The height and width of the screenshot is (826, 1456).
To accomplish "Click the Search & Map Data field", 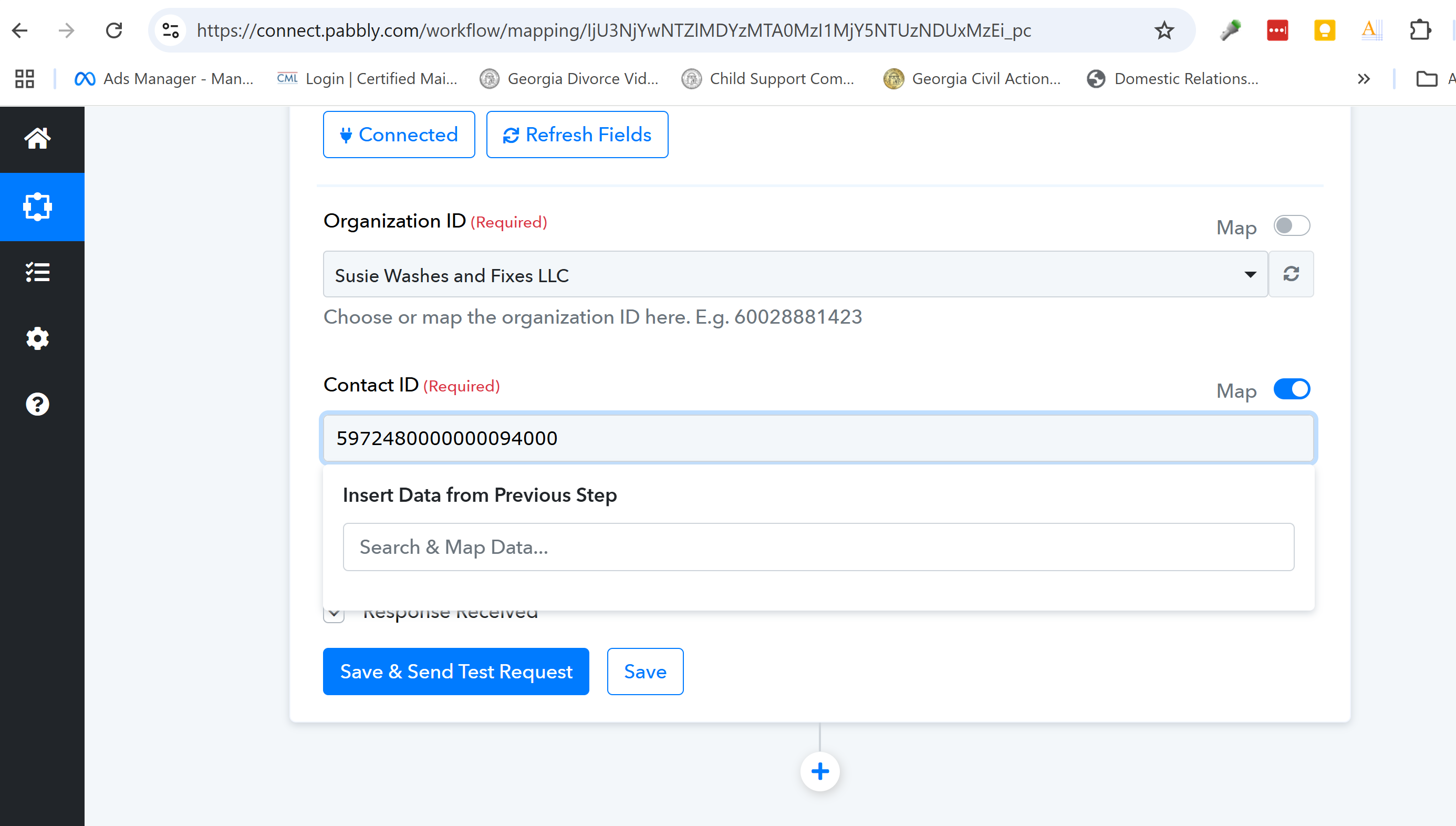I will pyautogui.click(x=818, y=547).
